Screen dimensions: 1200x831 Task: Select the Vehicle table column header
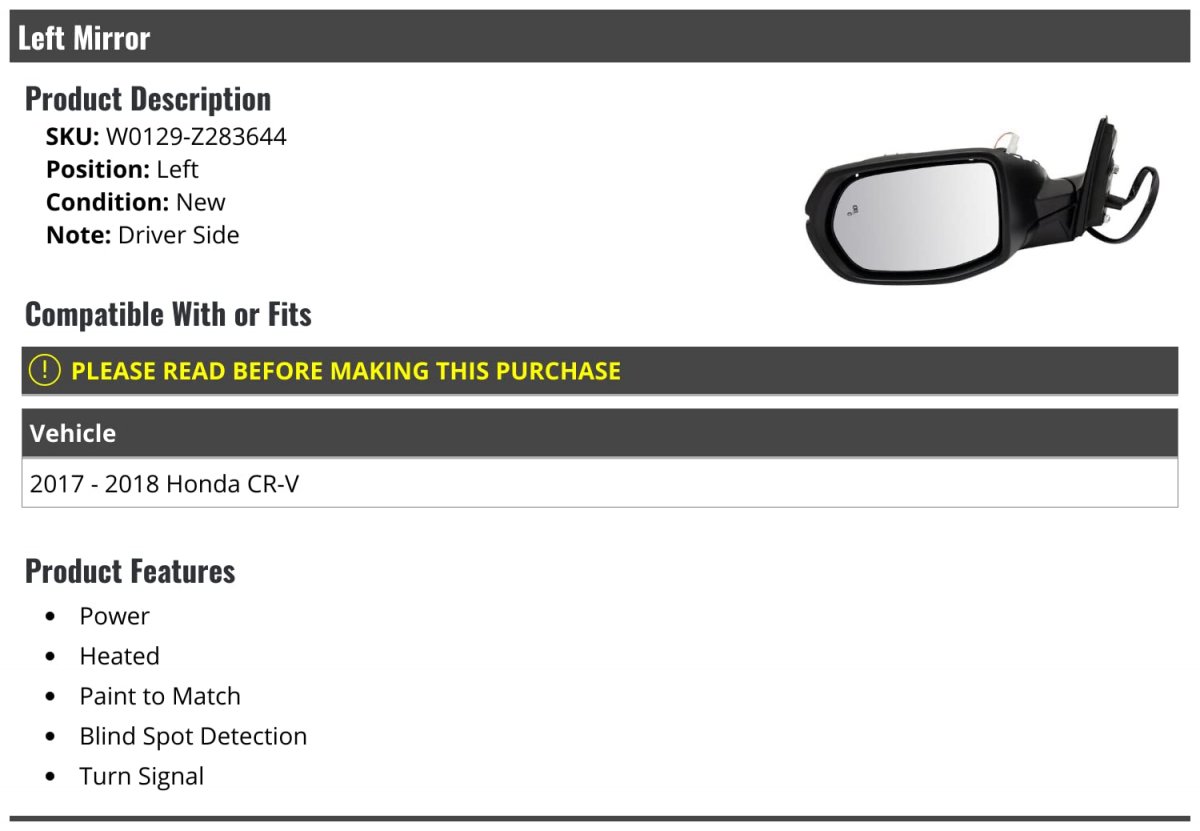coord(73,433)
